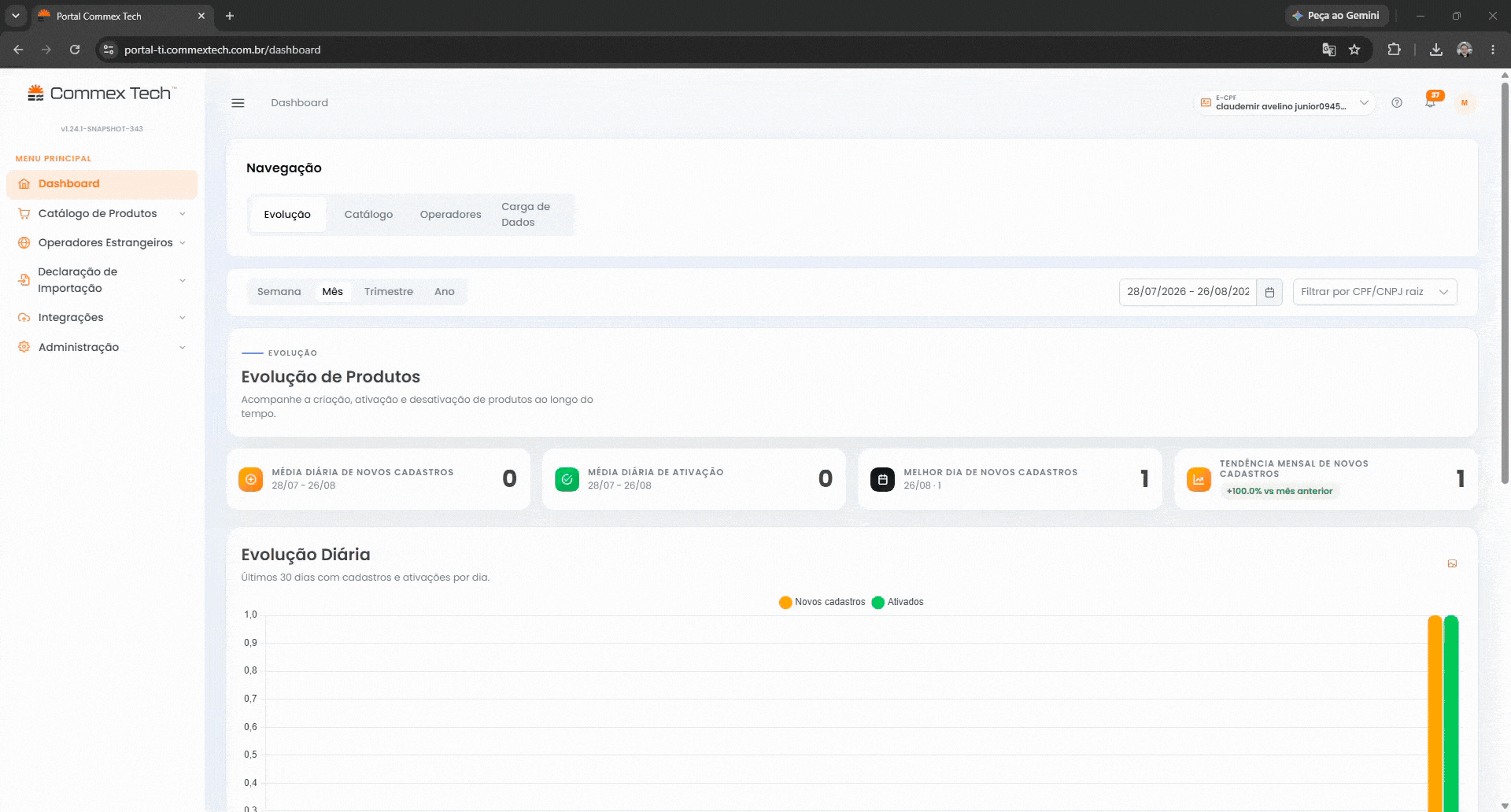1511x812 pixels.
Task: Toggle Novos cadastros legend series
Action: pos(822,602)
